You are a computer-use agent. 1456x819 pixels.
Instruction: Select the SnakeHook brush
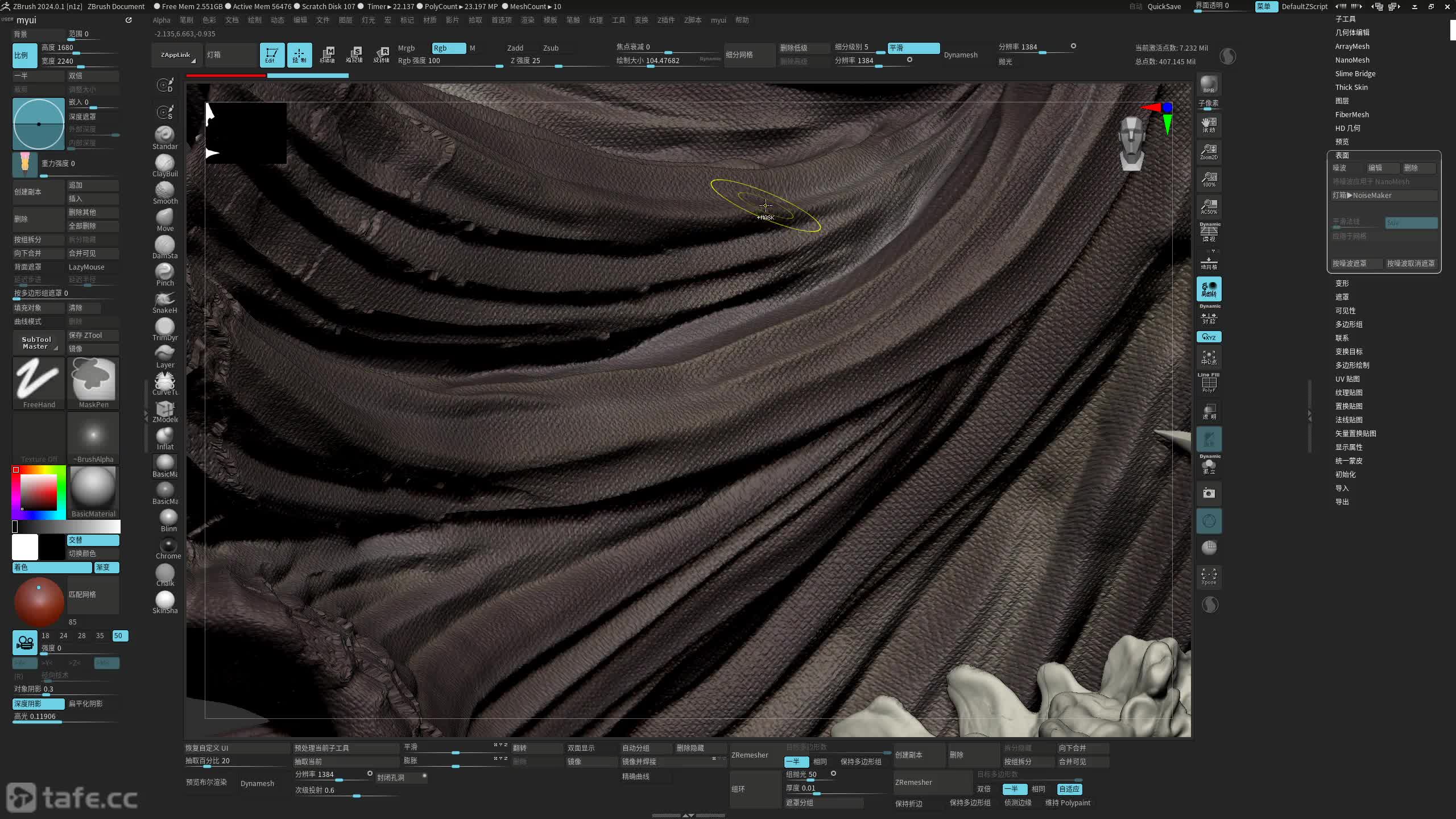click(165, 300)
